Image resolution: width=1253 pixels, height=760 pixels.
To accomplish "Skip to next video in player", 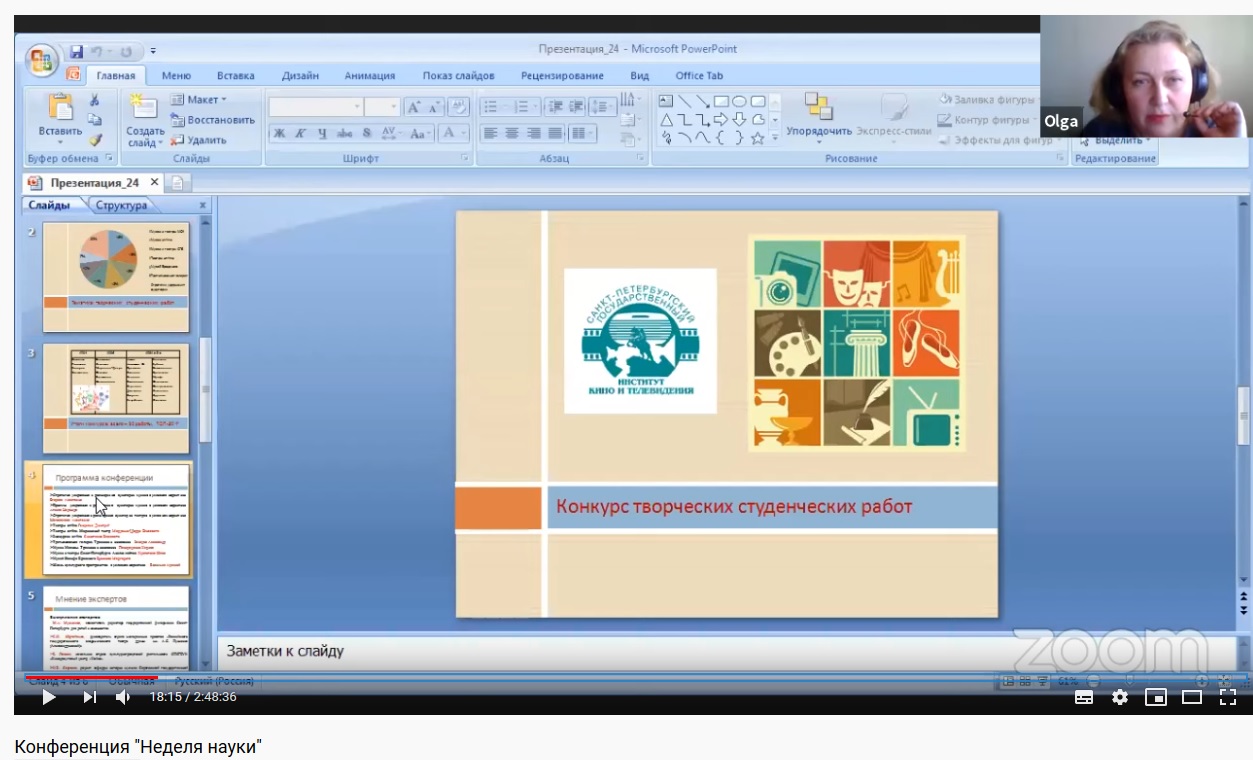I will (89, 697).
